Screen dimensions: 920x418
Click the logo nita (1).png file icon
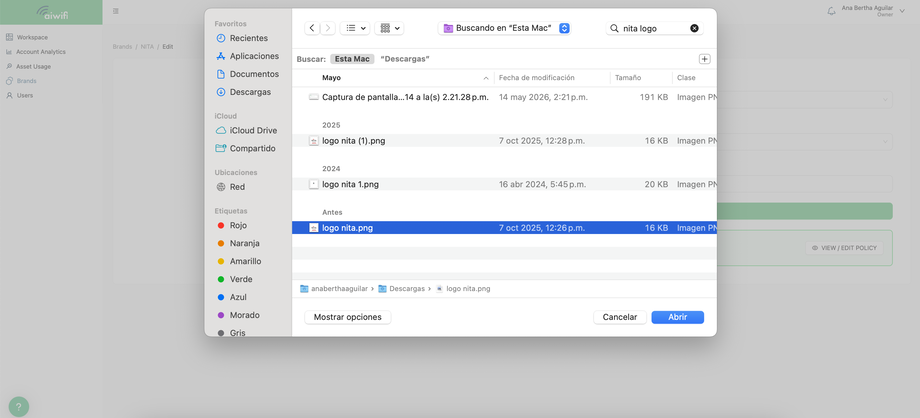314,141
